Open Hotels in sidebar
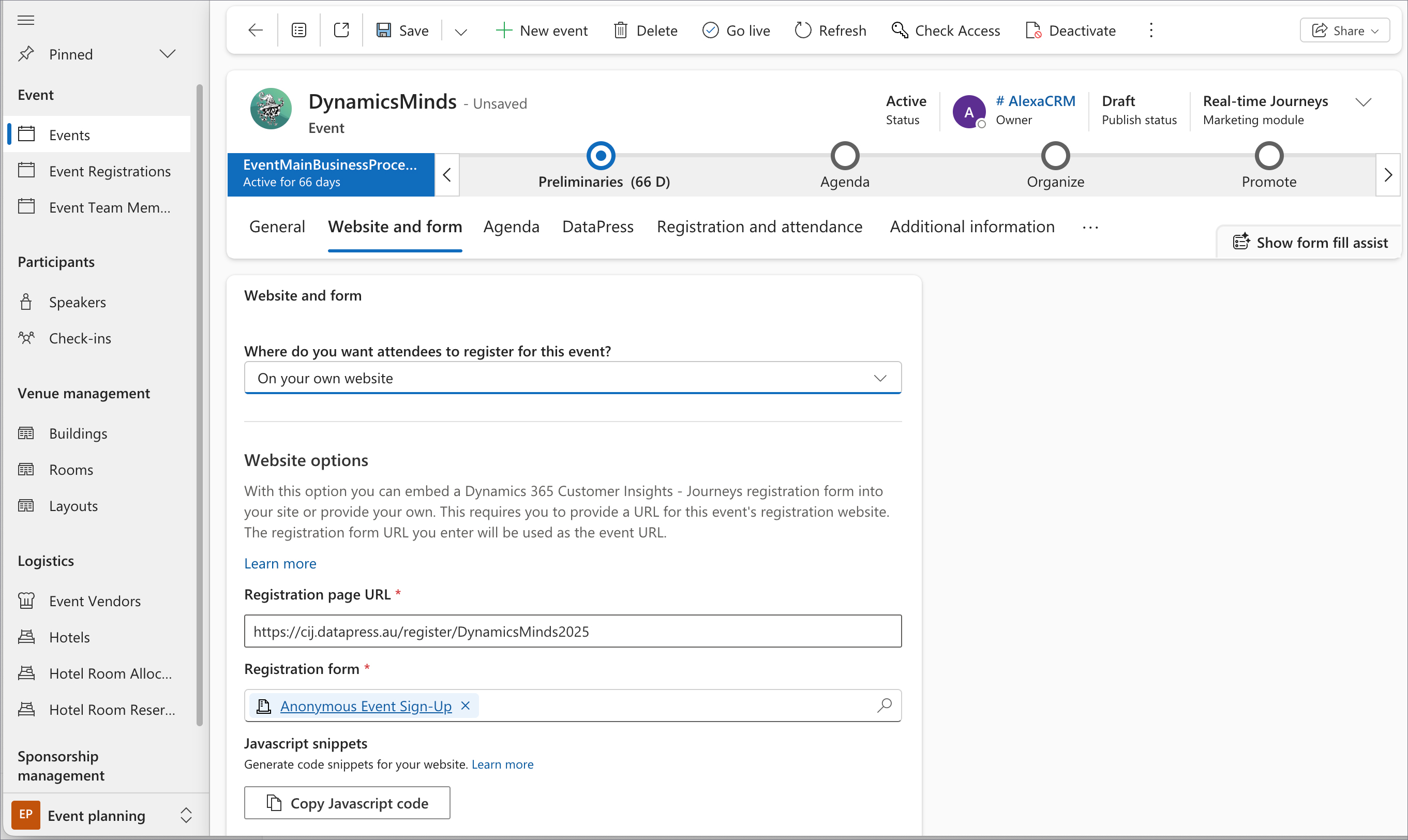1408x840 pixels. (x=98, y=637)
